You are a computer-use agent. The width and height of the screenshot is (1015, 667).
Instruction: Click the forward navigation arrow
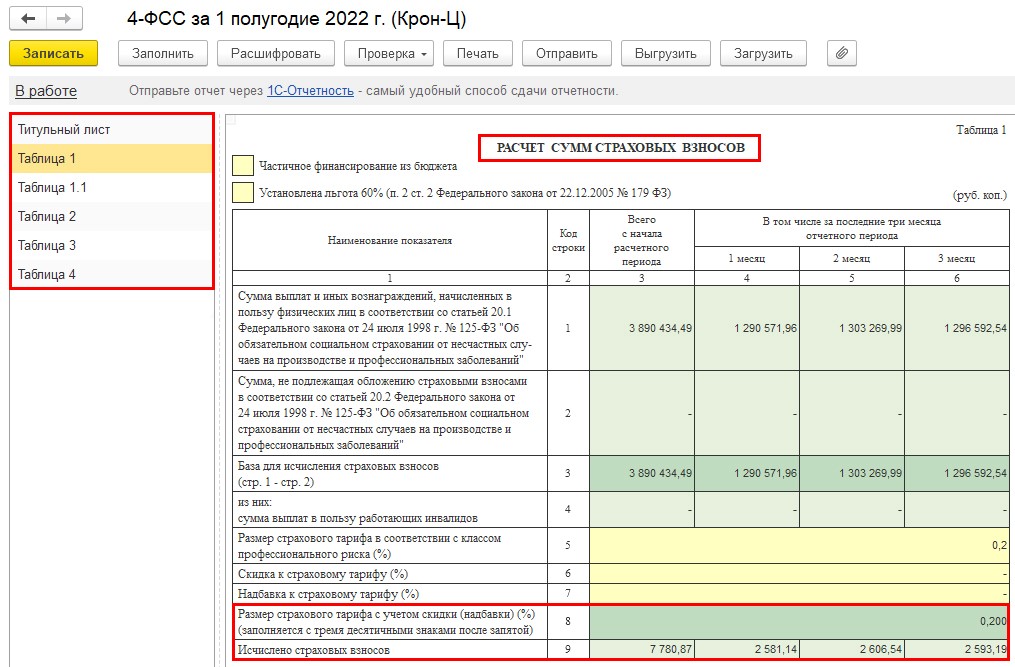[x=64, y=19]
